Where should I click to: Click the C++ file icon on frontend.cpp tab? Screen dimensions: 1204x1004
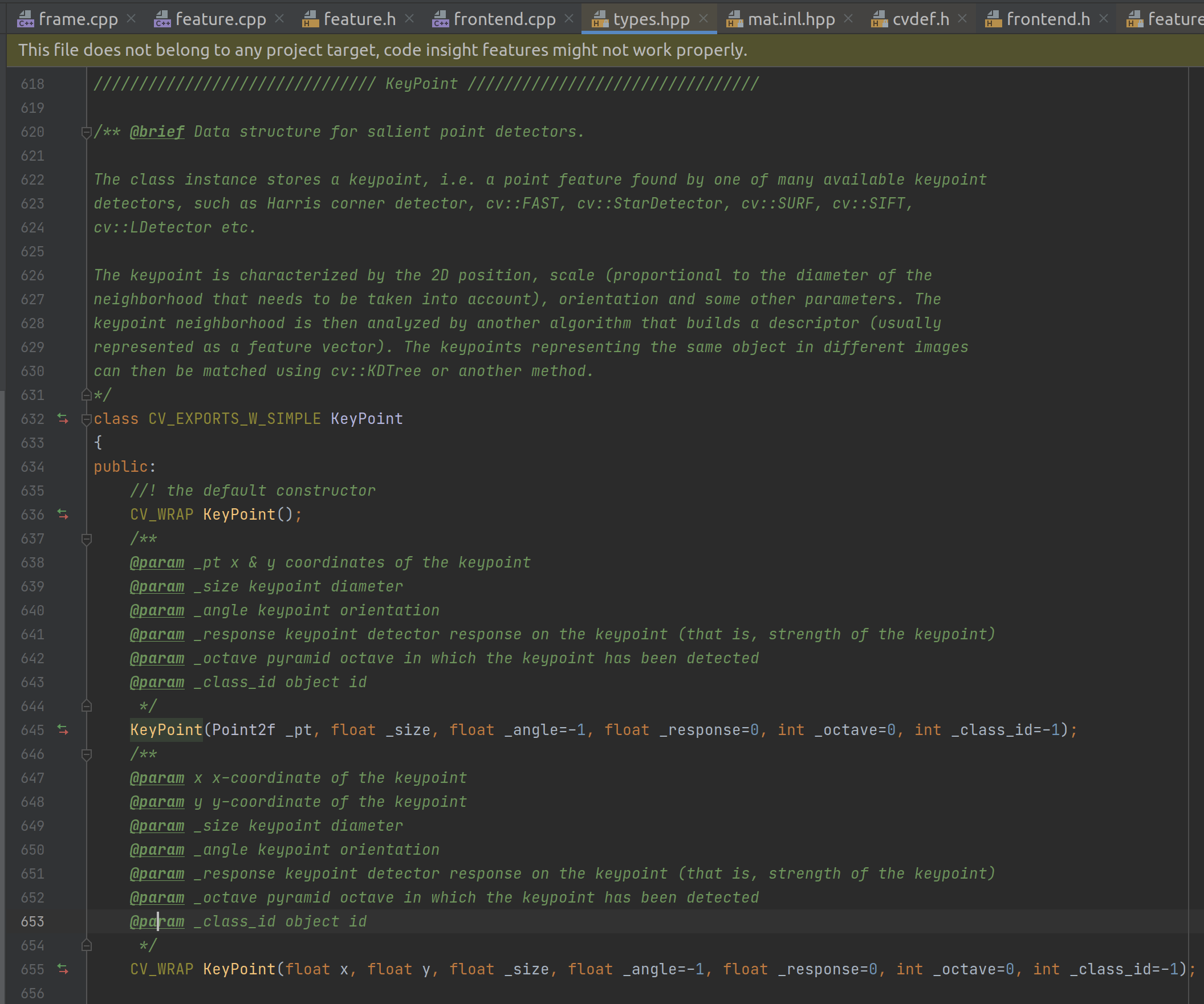click(441, 19)
